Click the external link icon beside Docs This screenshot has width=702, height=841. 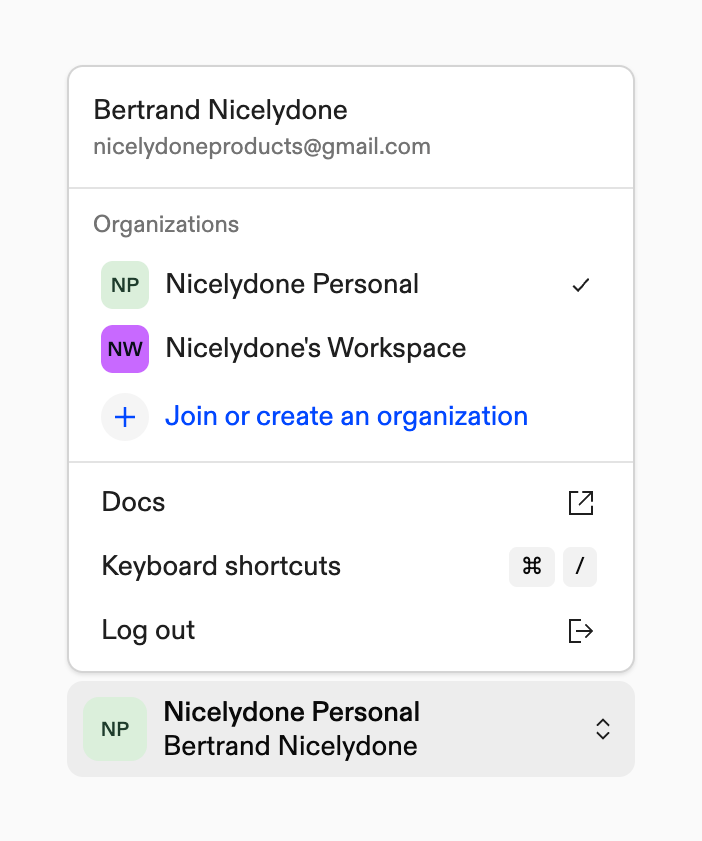pyautogui.click(x=580, y=502)
